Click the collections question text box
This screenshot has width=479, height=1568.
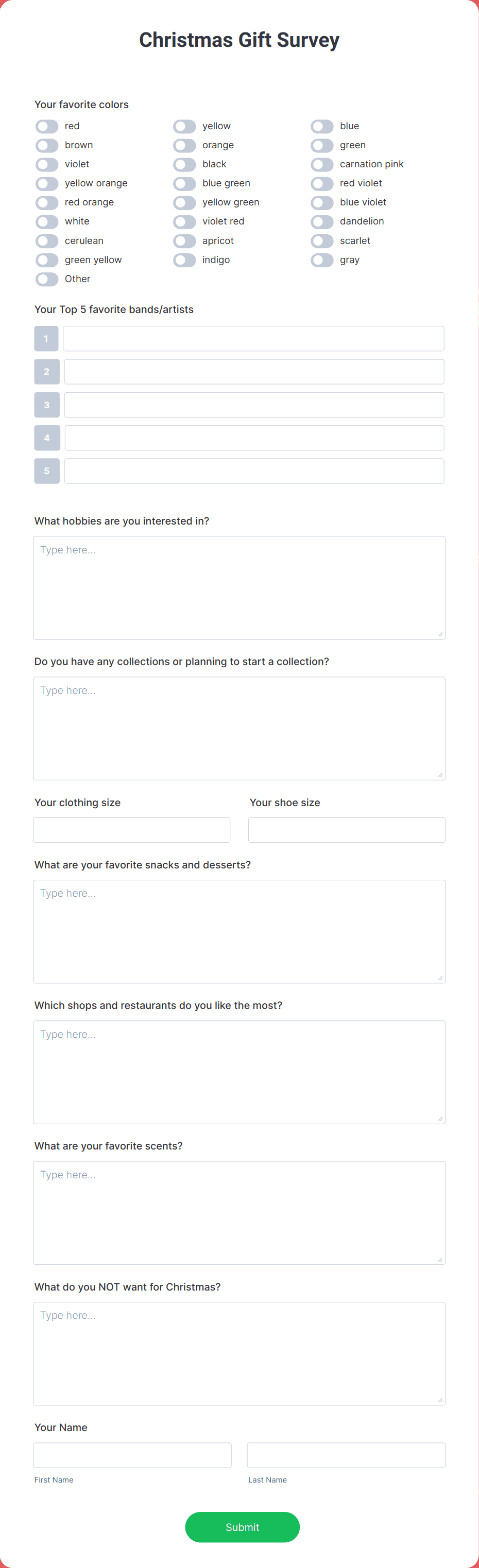239,727
